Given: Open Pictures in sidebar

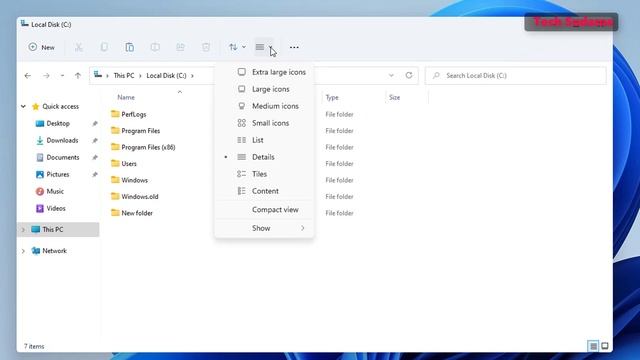Looking at the screenshot, I should click(x=53, y=174).
